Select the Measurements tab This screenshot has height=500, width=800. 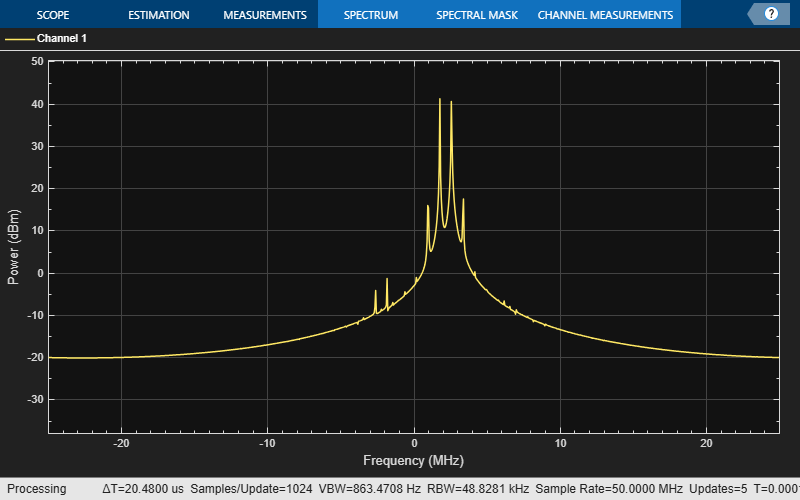(x=264, y=15)
